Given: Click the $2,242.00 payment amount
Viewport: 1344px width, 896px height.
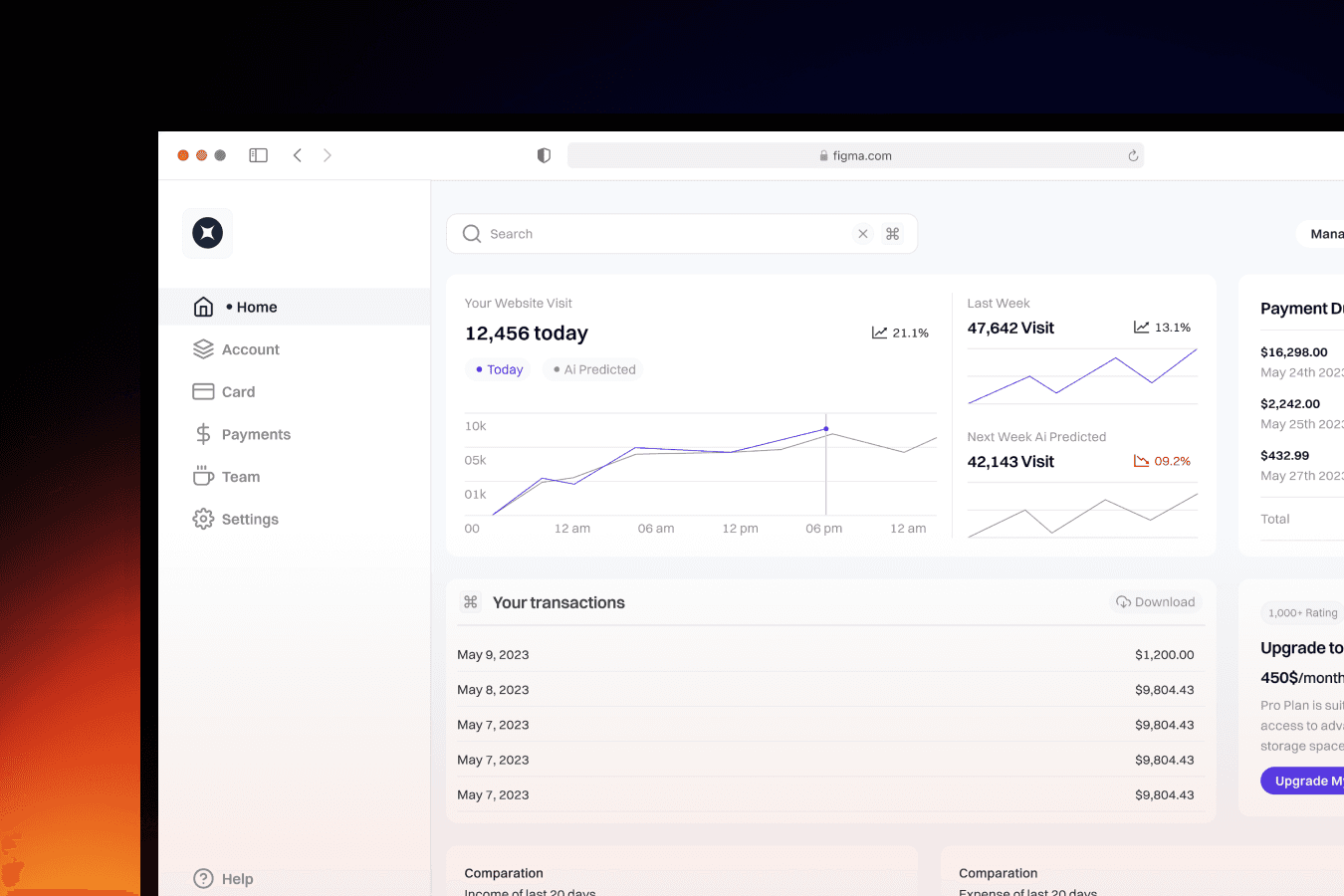Looking at the screenshot, I should click(x=1290, y=403).
